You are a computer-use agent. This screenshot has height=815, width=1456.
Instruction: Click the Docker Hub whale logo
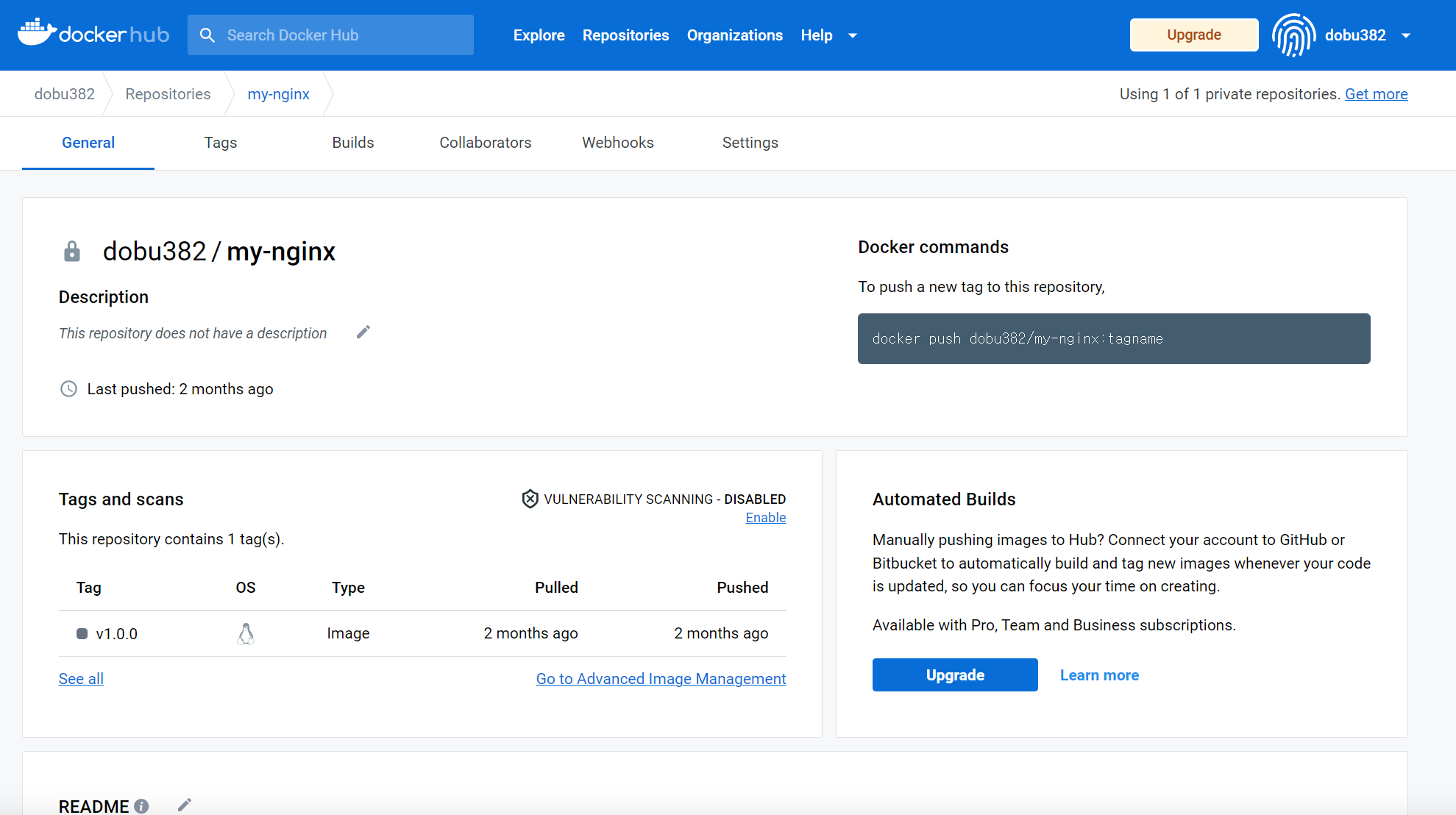(93, 34)
